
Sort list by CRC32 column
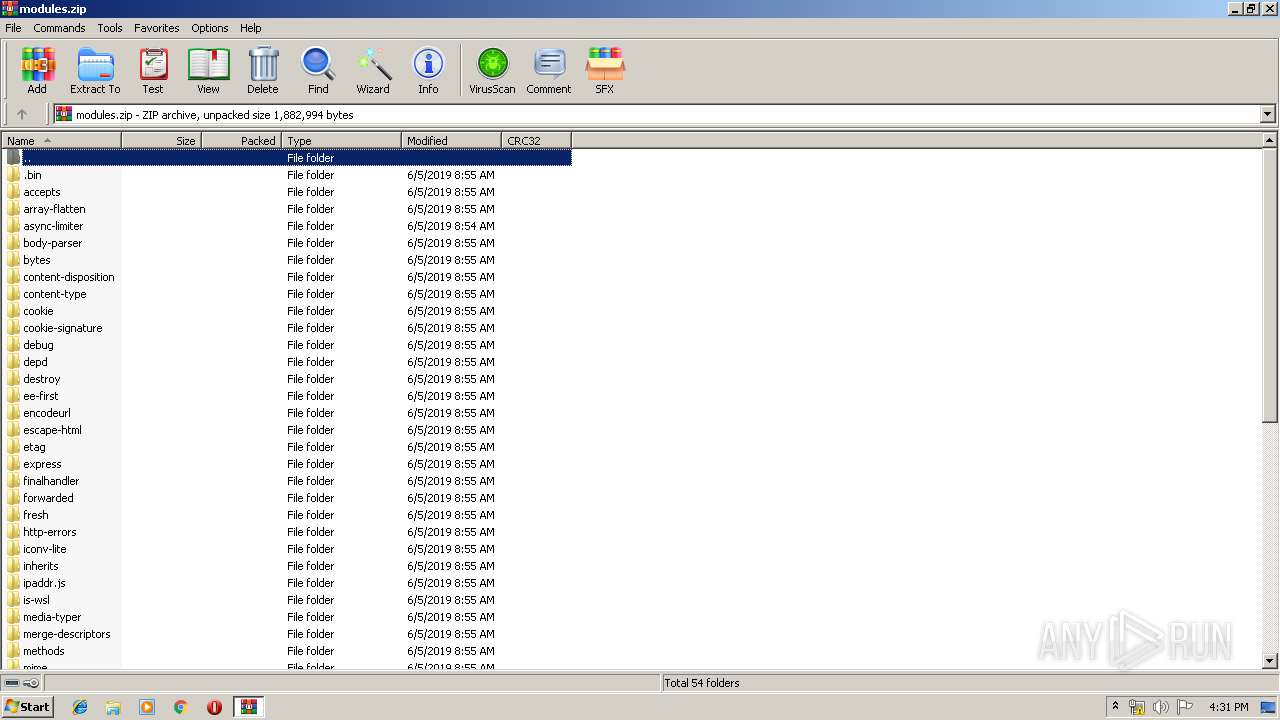(x=537, y=141)
